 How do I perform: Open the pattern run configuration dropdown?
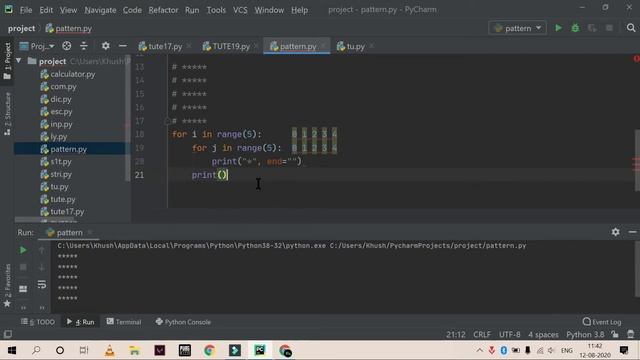point(517,28)
